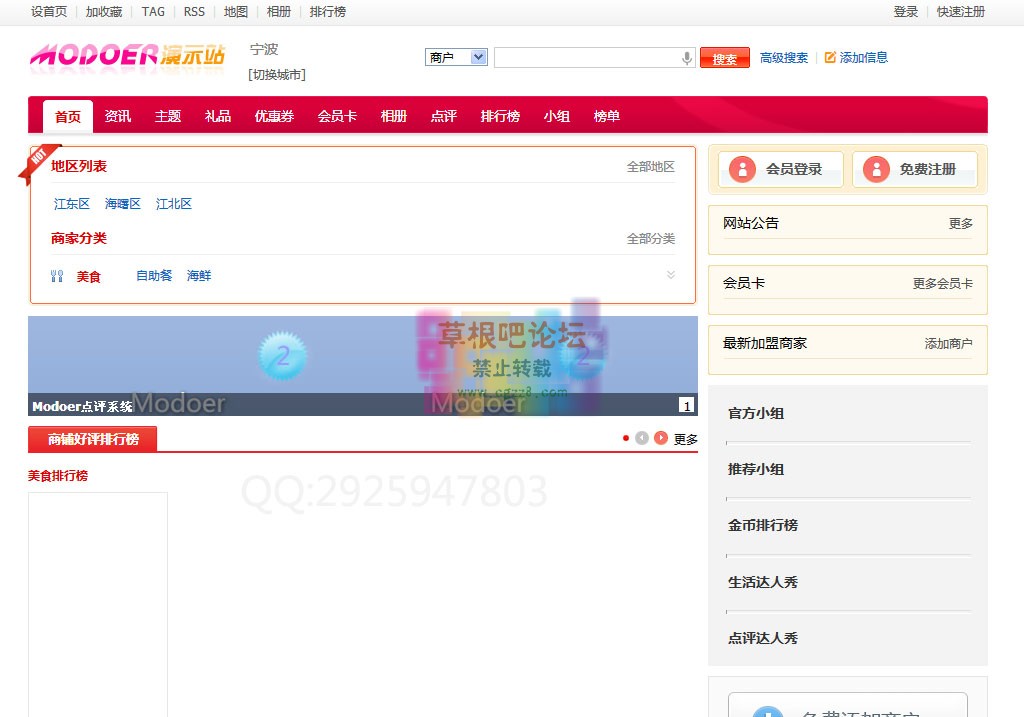Switch to the 排行榜 tab in red navbar
Image resolution: width=1024 pixels, height=717 pixels.
(500, 116)
